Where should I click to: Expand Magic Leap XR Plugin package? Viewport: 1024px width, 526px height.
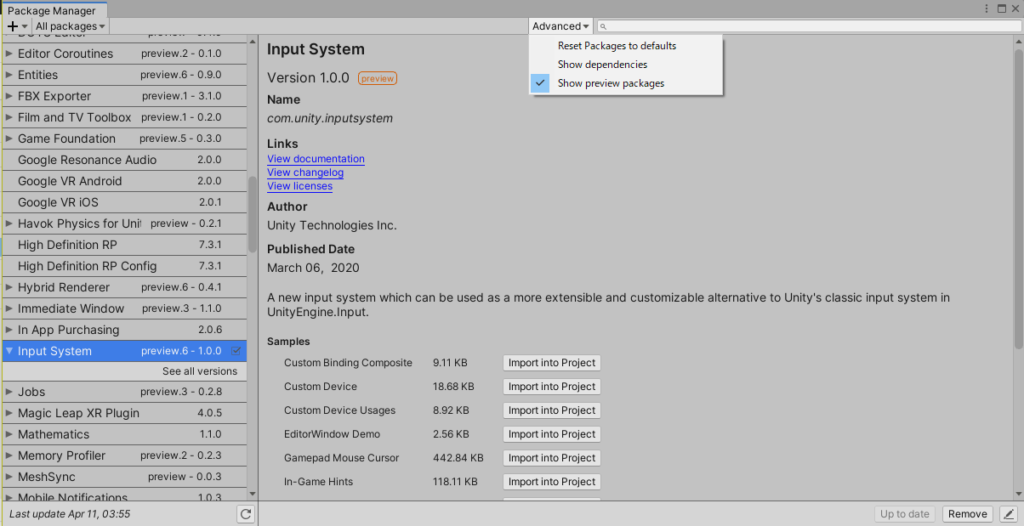tap(9, 413)
